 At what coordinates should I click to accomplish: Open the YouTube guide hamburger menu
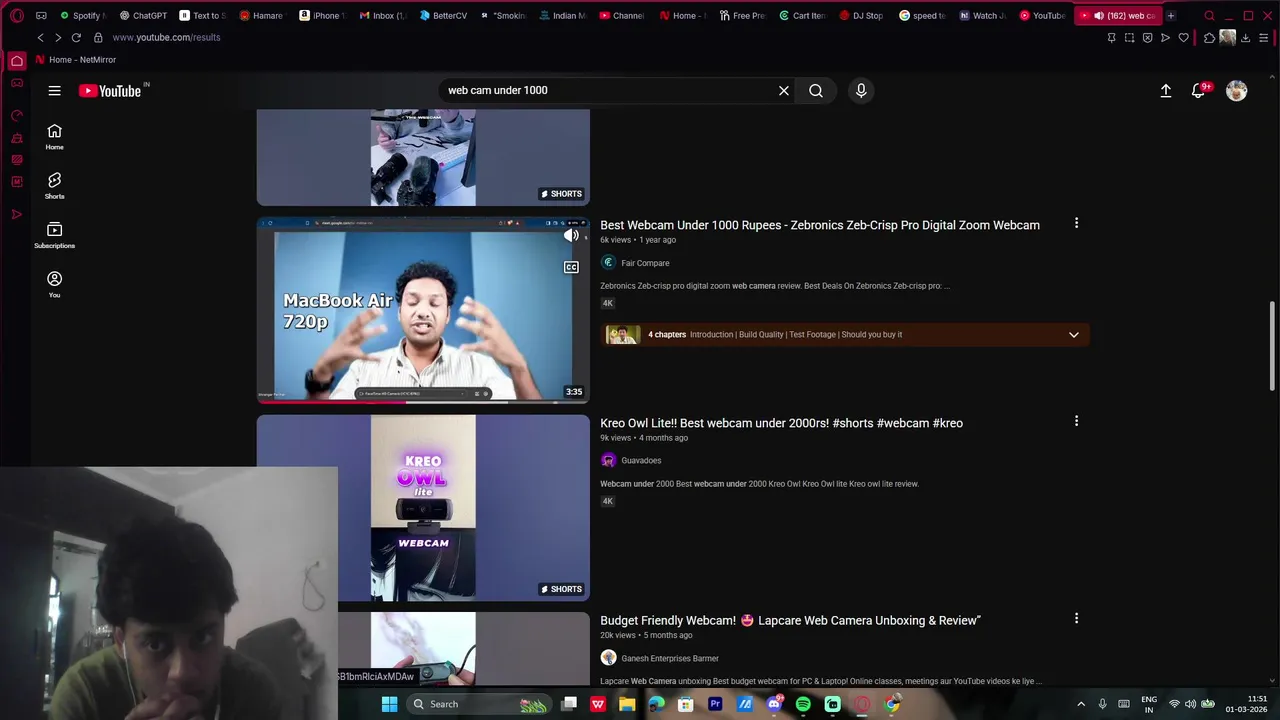[54, 90]
